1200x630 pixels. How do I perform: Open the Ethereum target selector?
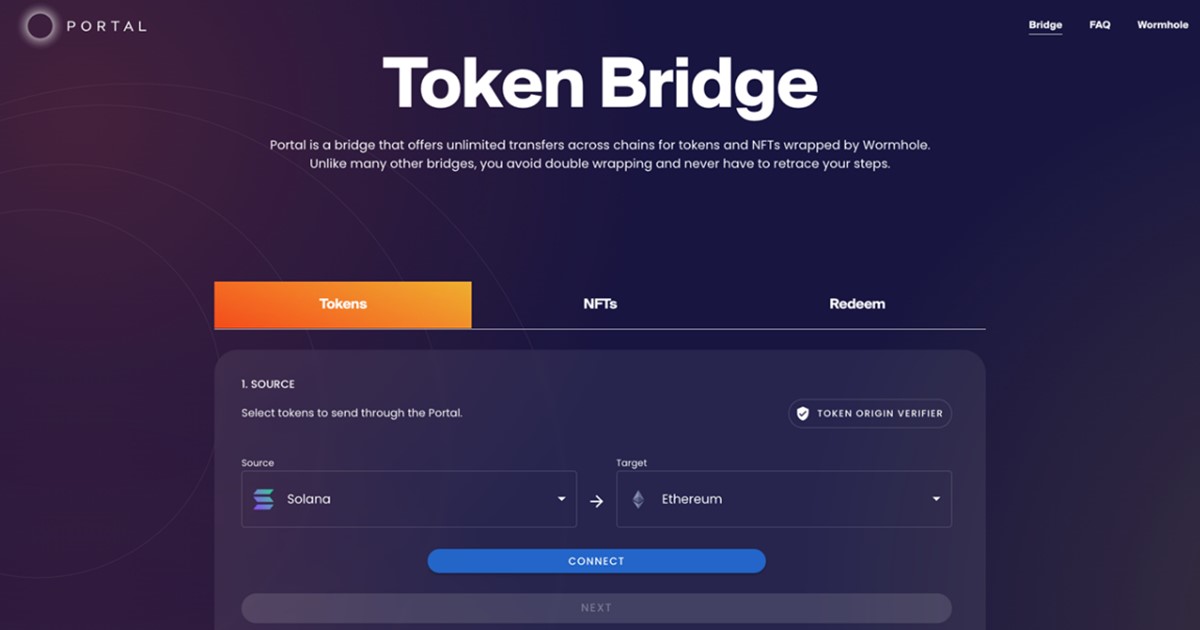point(780,499)
